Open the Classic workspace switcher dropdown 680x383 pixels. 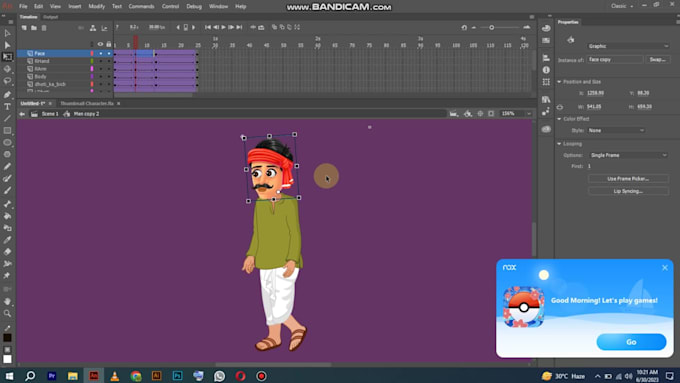tap(622, 6)
